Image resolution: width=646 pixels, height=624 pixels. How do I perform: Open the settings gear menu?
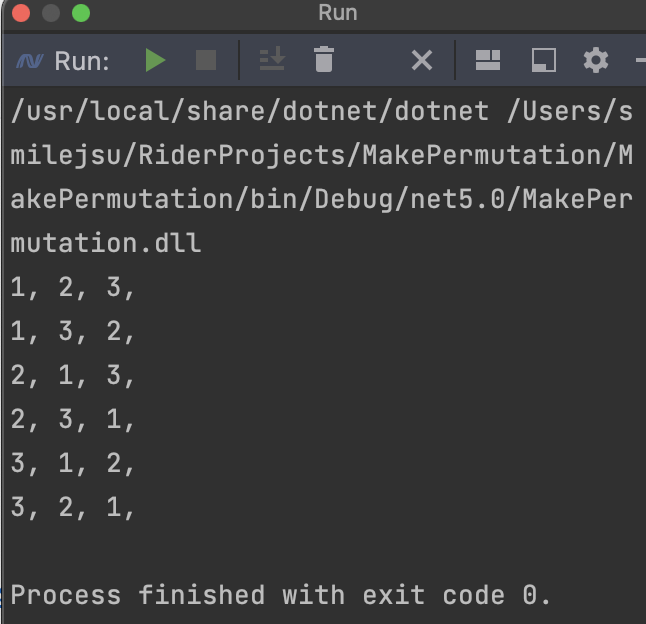click(596, 60)
